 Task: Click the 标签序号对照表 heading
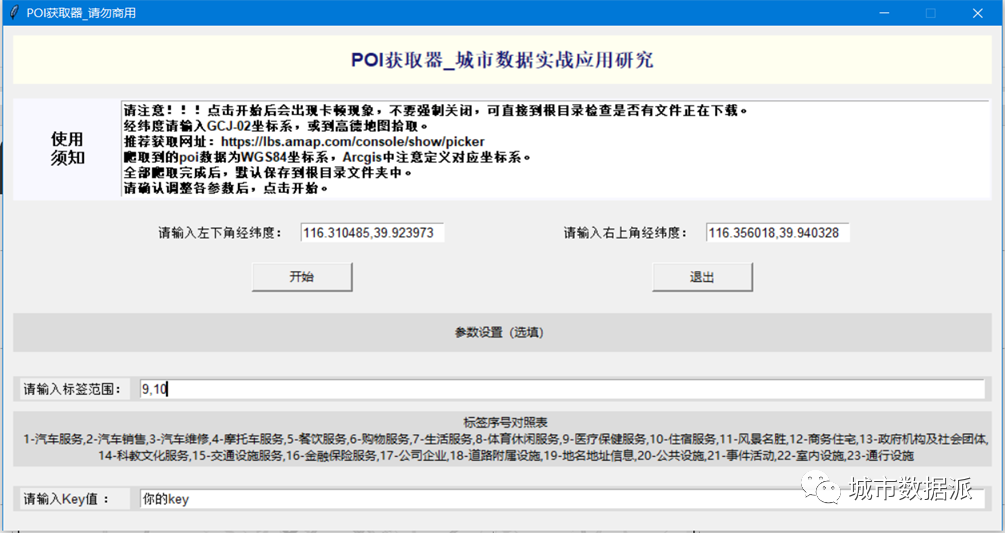(x=505, y=423)
